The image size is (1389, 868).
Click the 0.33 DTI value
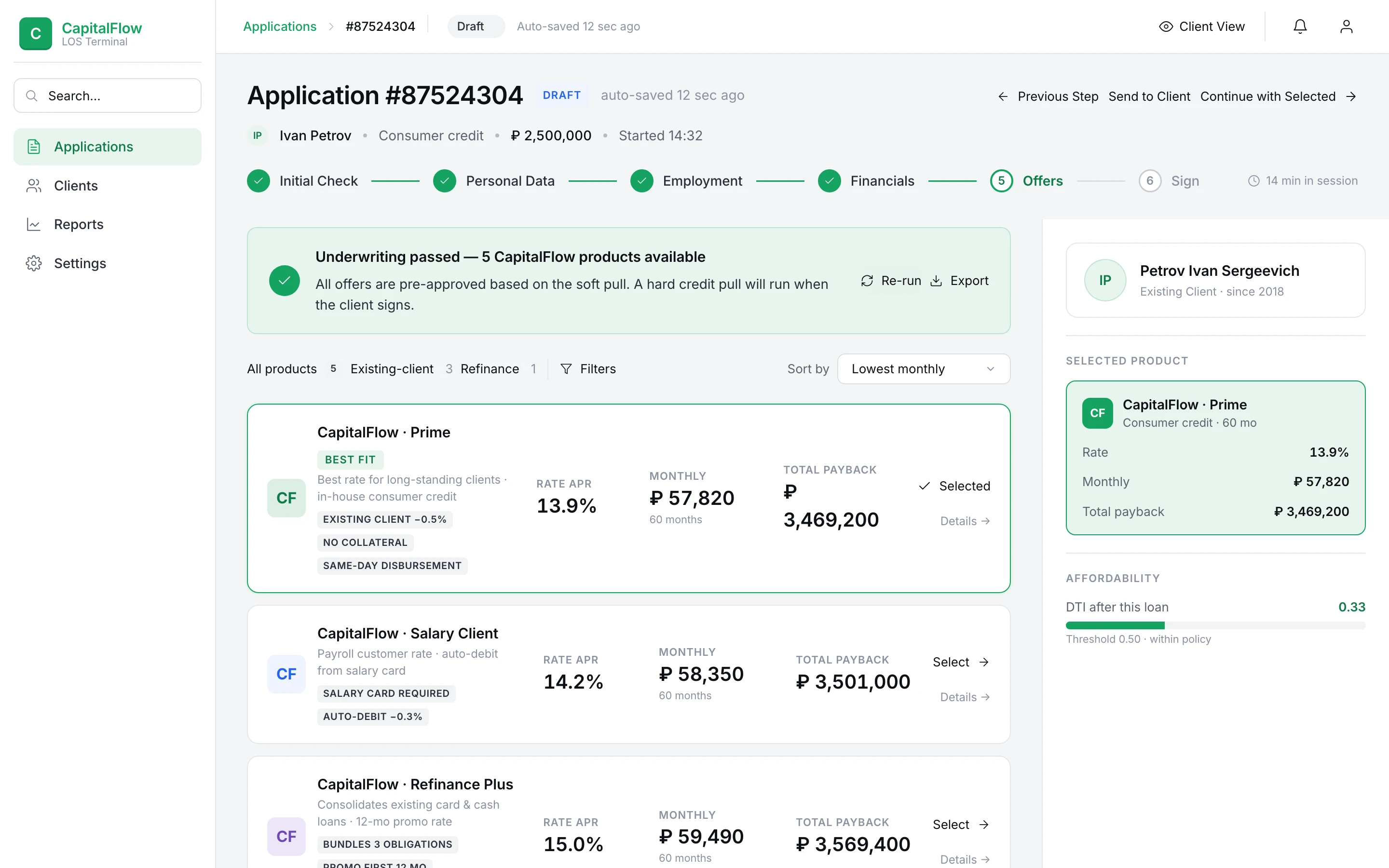coord(1352,607)
